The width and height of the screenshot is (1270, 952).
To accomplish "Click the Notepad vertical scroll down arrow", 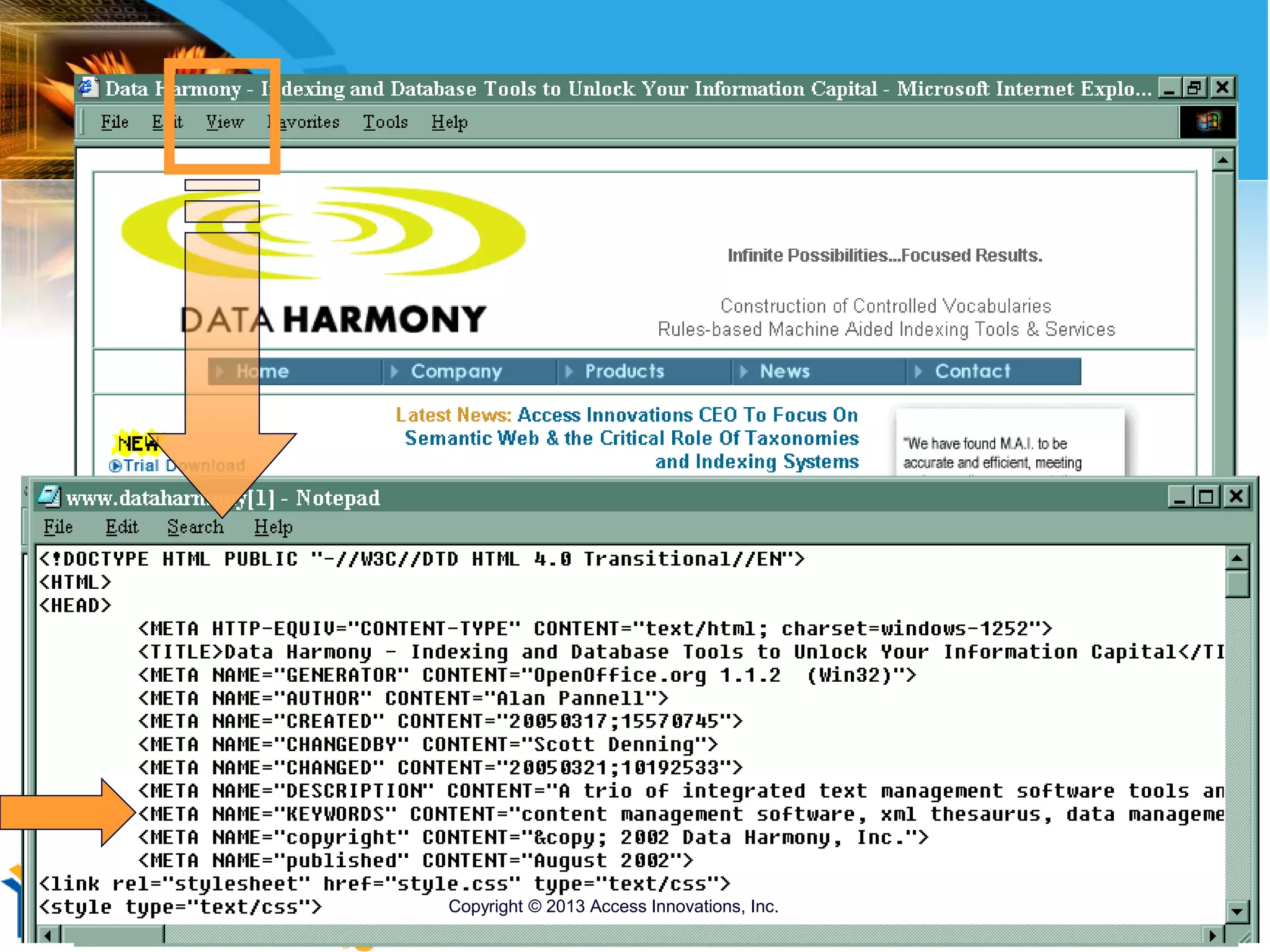I will 1237,911.
